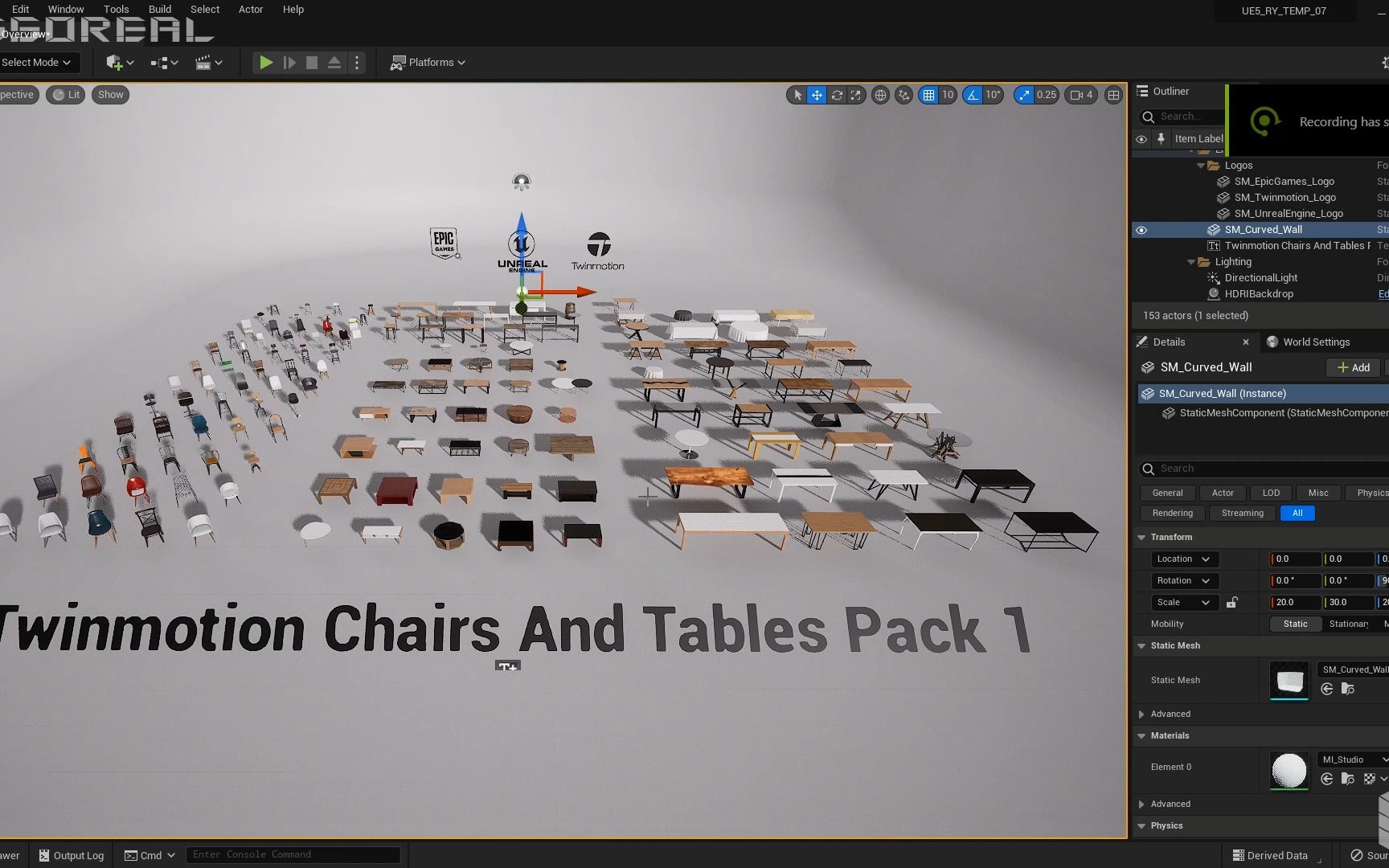Filter details by General category

[1167, 493]
